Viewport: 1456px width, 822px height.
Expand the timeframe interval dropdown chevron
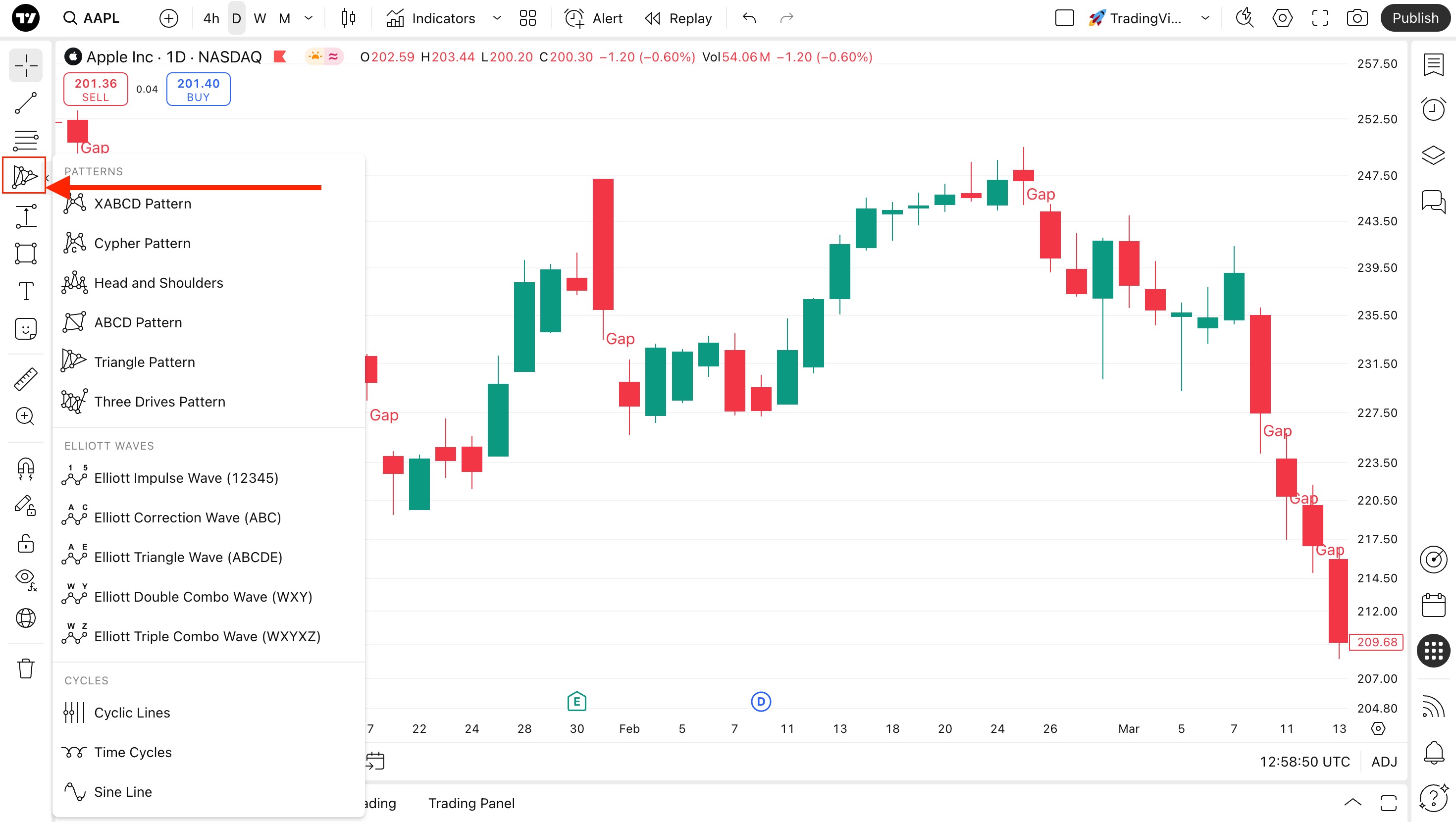pyautogui.click(x=309, y=18)
